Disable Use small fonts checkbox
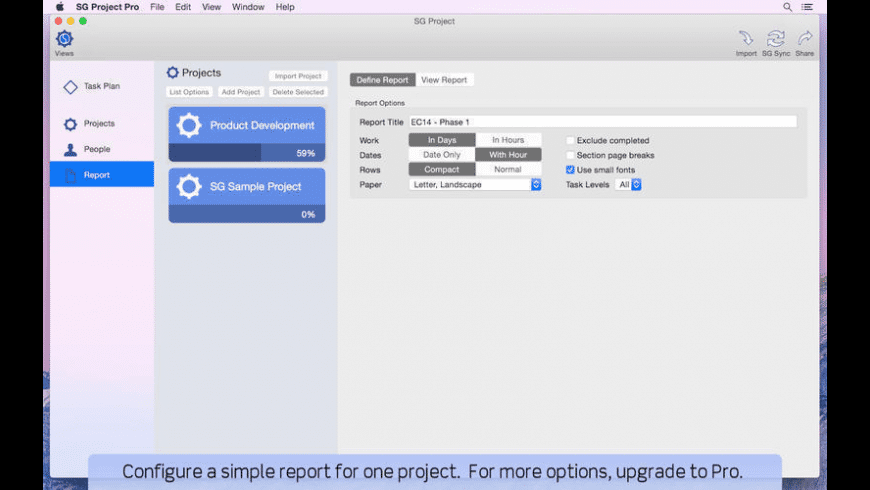Screen dimensions: 870x490 (x=570, y=170)
